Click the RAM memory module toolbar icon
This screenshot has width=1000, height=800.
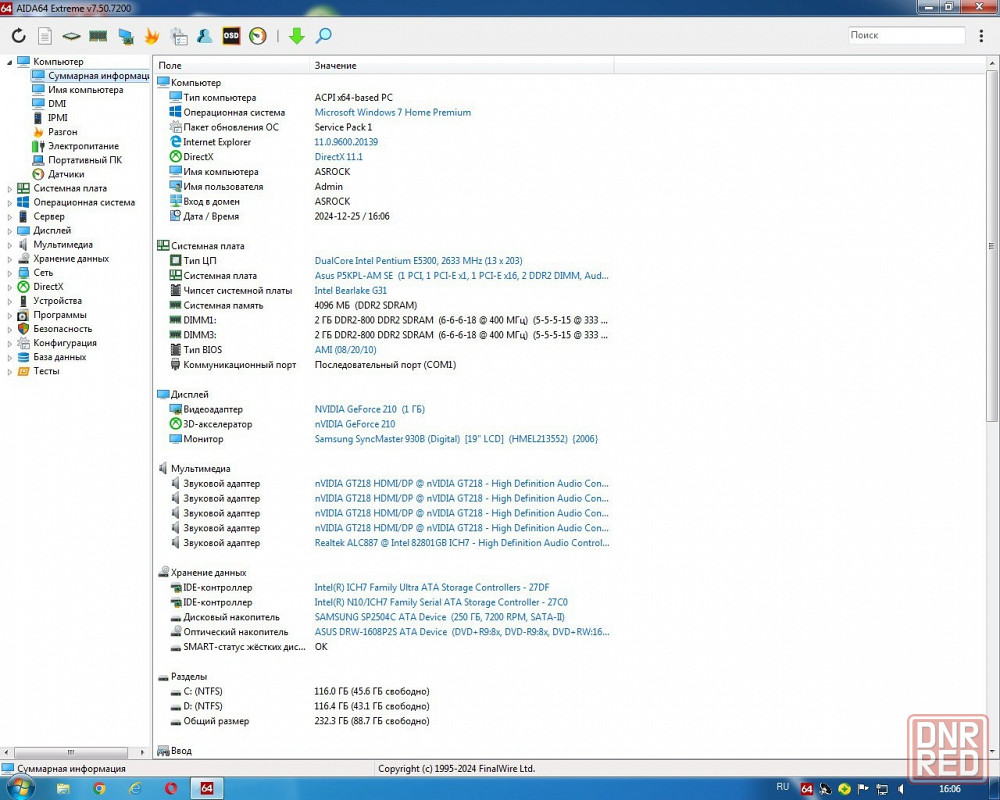pyautogui.click(x=98, y=36)
